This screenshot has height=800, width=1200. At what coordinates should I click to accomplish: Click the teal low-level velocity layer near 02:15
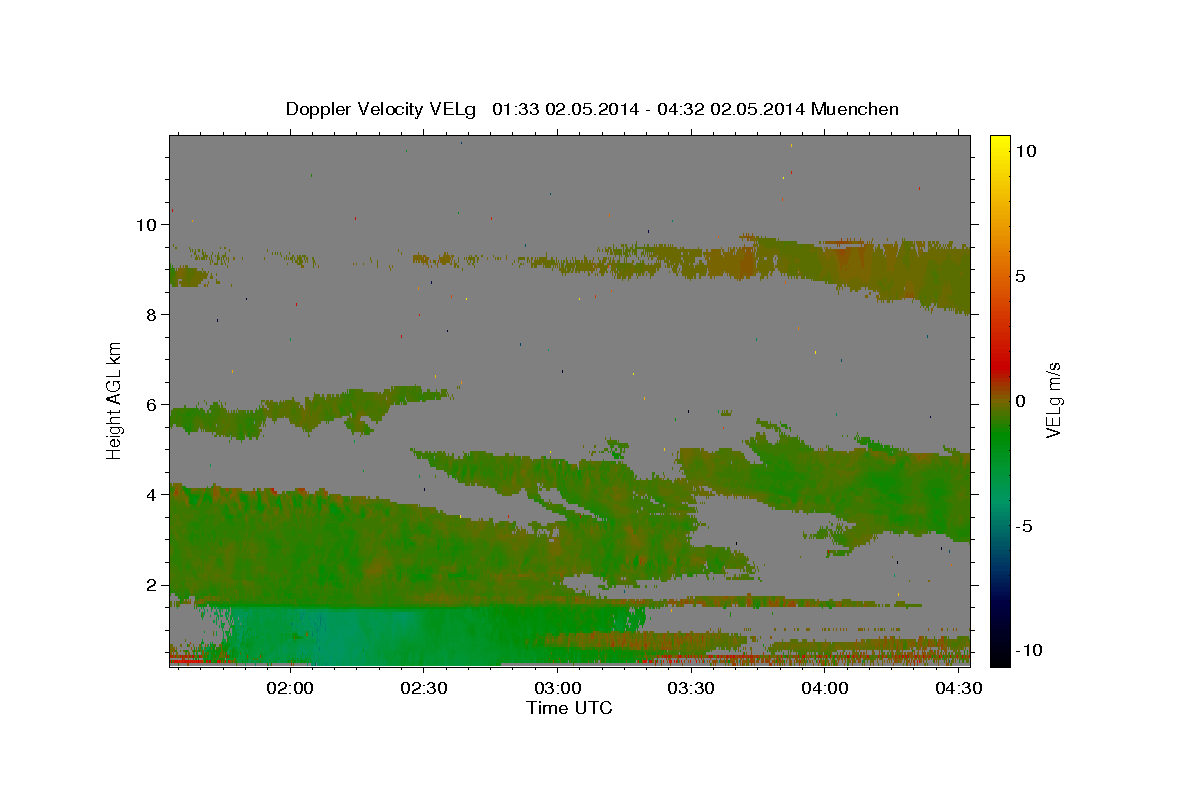tap(357, 635)
